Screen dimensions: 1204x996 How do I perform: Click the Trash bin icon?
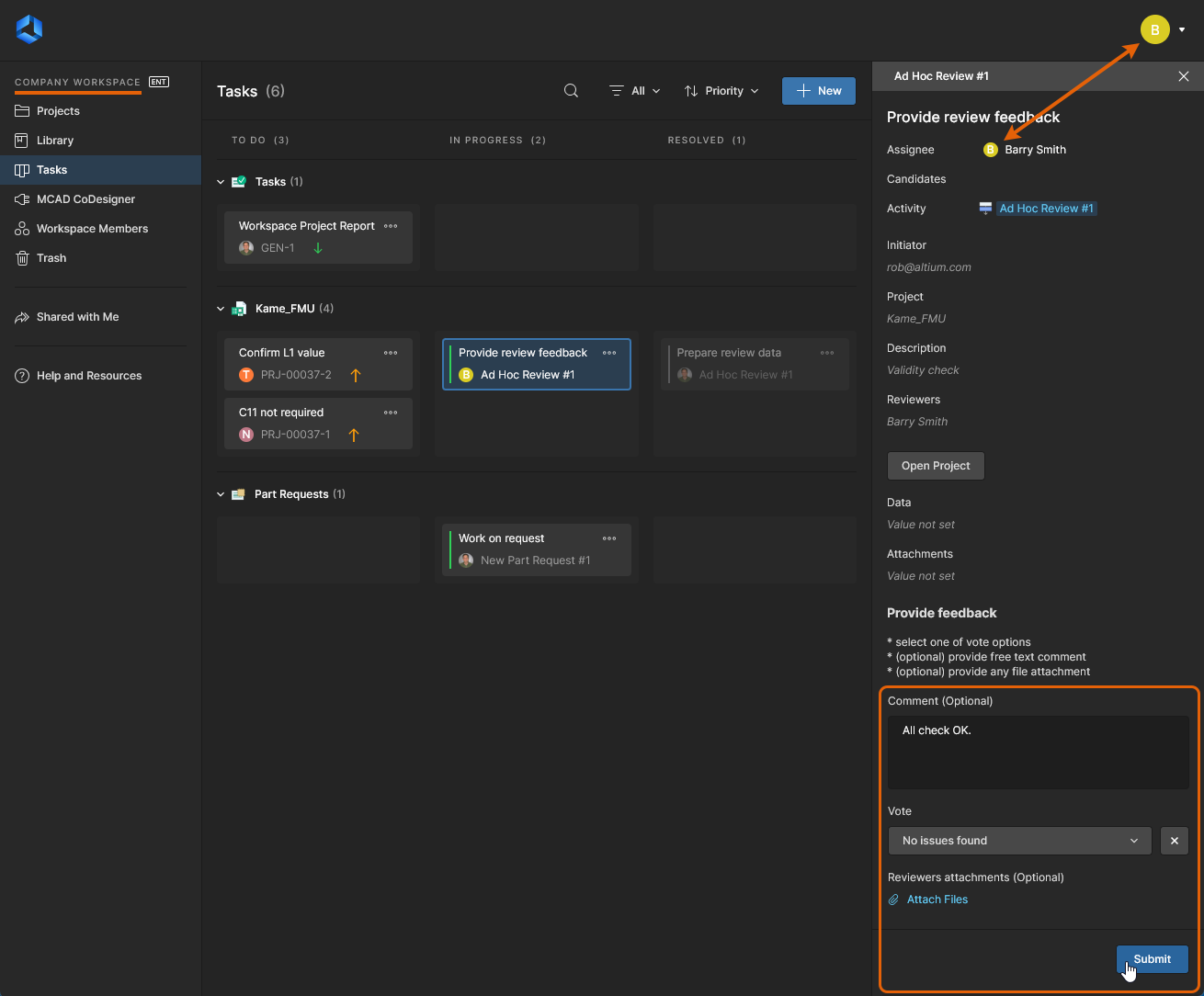point(22,258)
